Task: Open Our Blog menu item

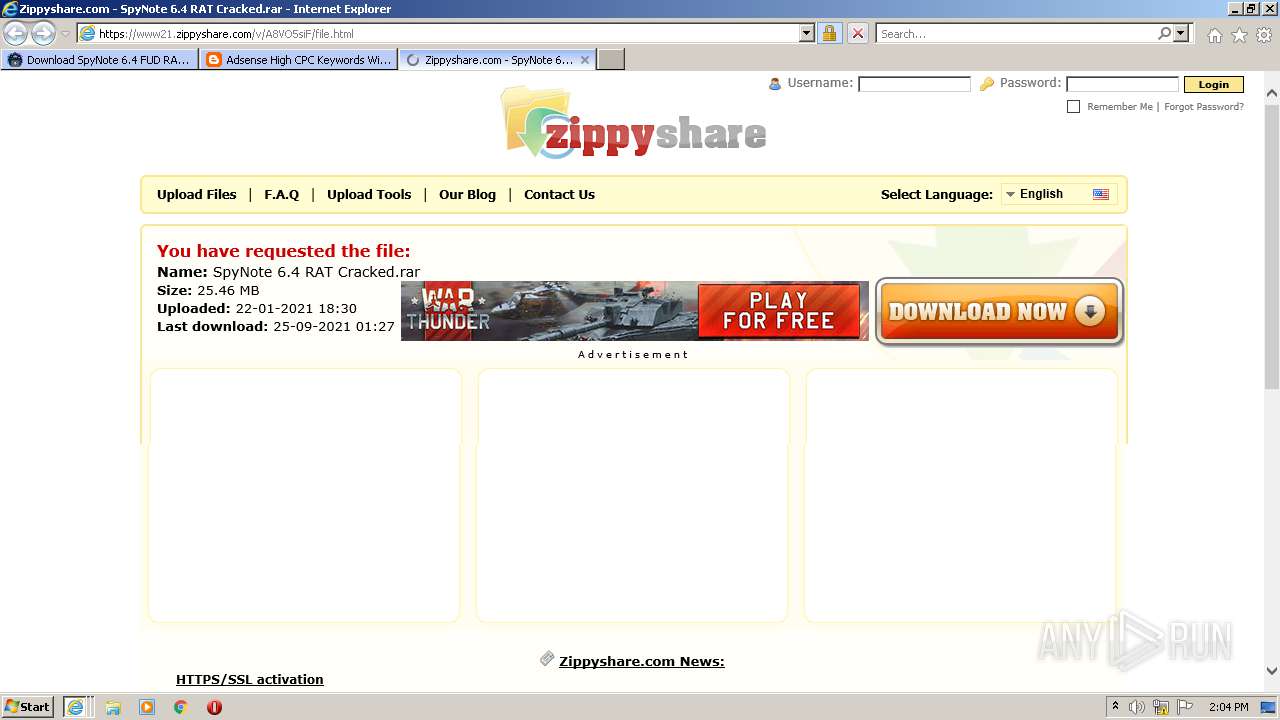Action: tap(467, 194)
